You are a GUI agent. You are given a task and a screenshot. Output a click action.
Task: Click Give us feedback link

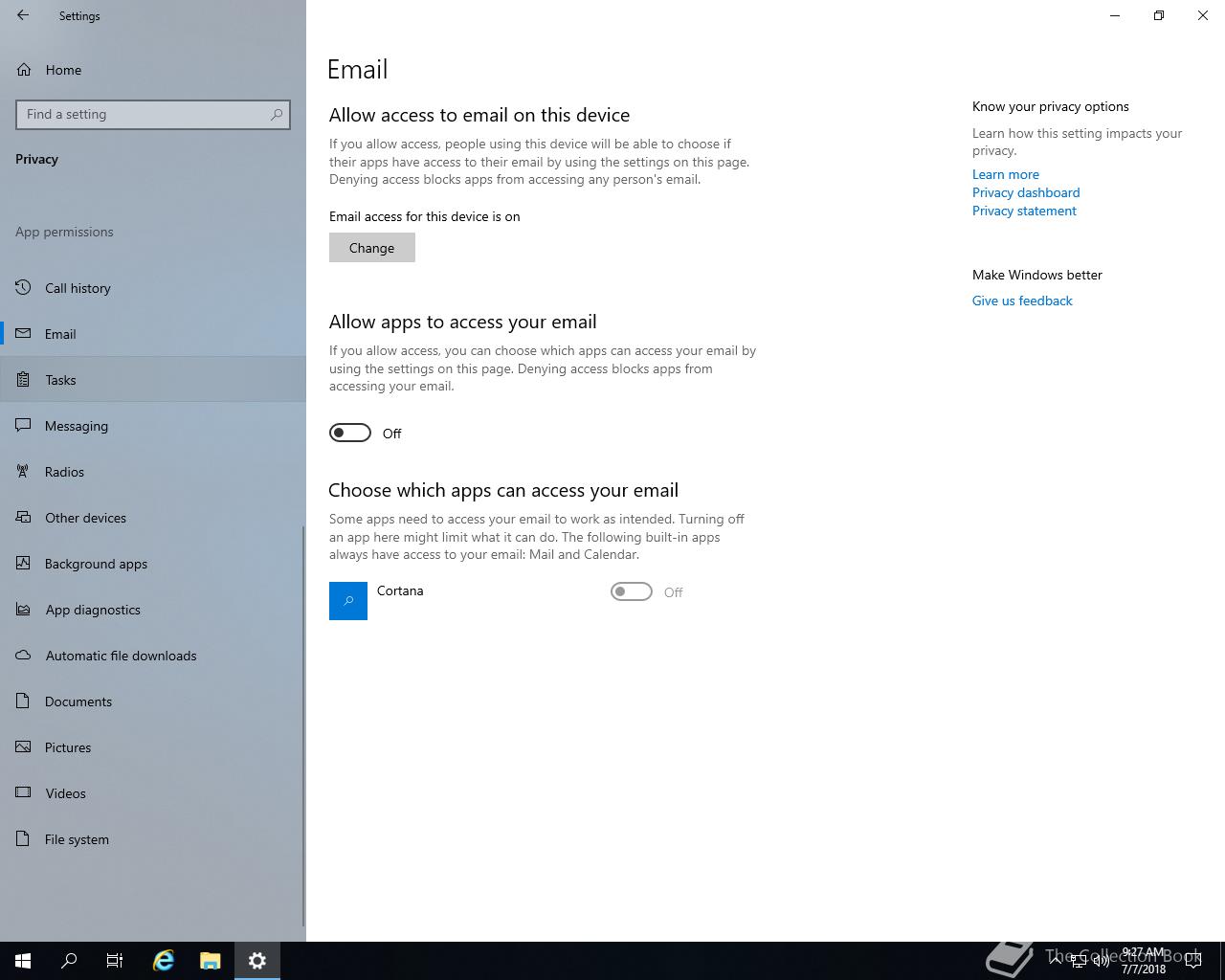coord(1022,301)
